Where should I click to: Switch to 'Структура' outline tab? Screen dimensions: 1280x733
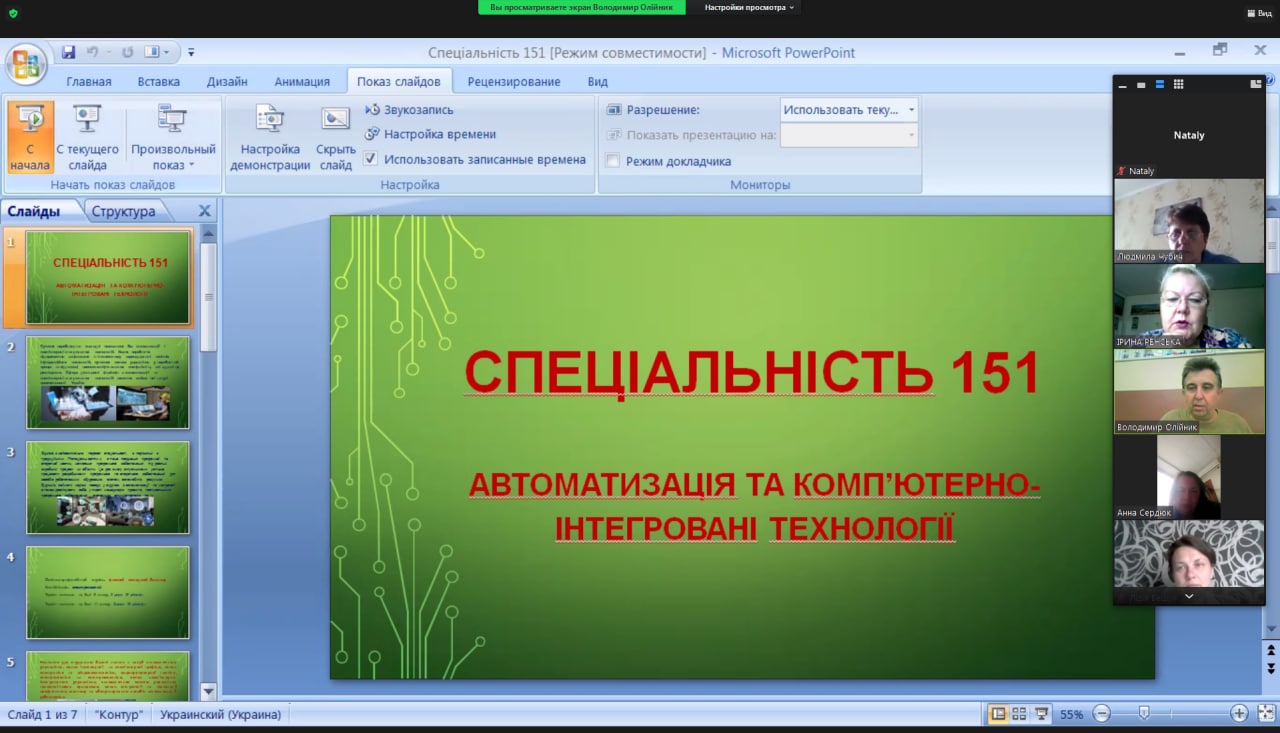tap(123, 211)
